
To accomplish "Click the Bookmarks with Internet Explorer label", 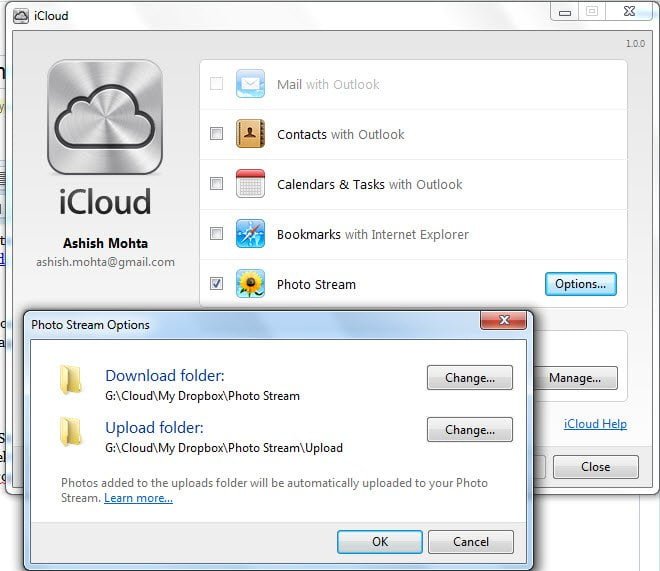I will pos(373,234).
